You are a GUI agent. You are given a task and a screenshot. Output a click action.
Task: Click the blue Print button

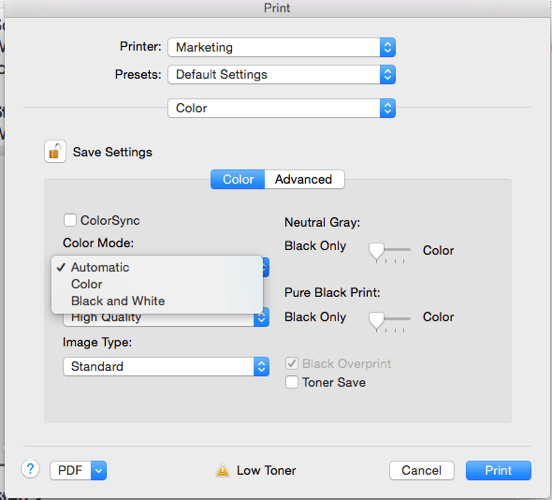click(498, 470)
